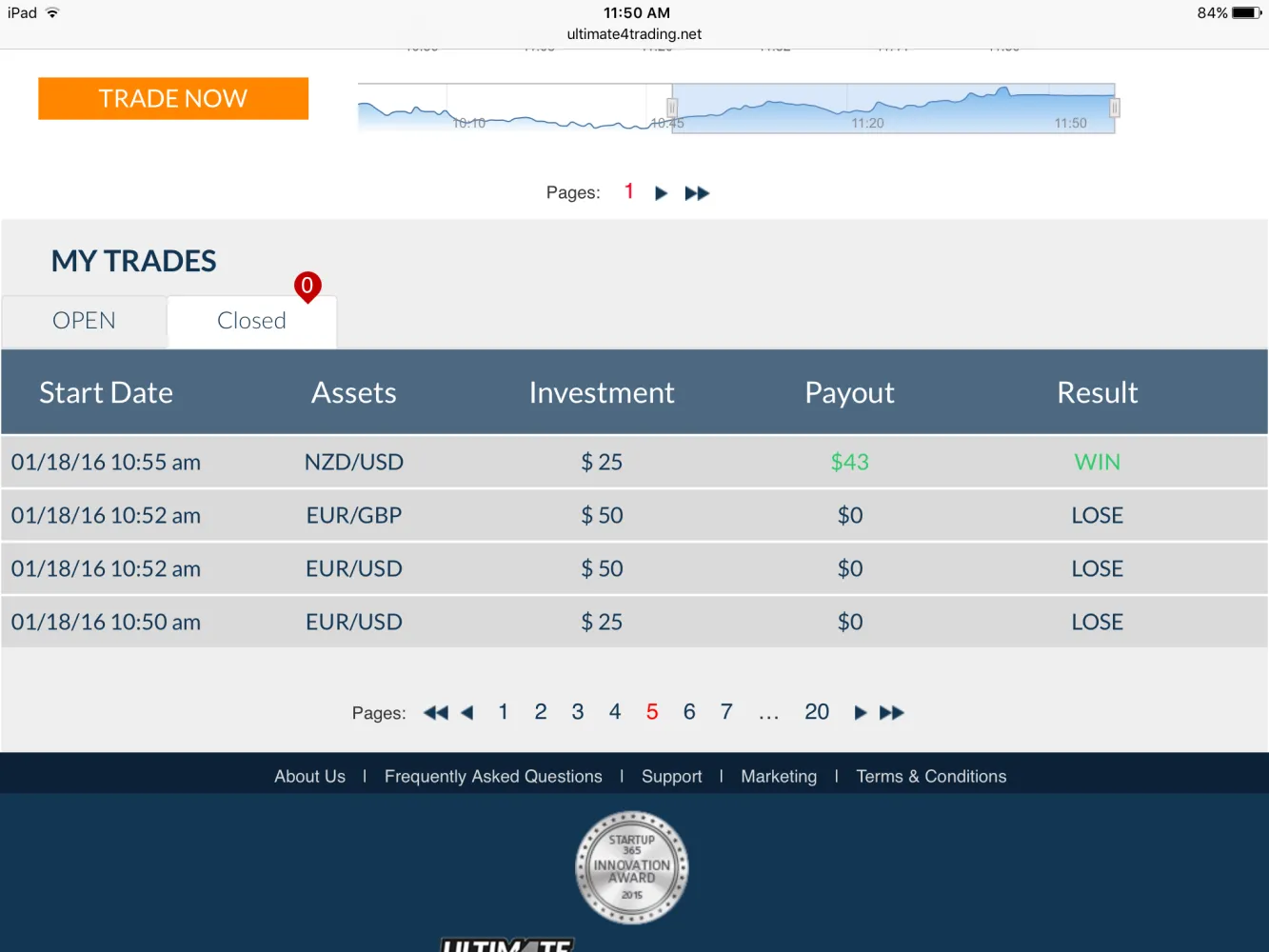Click right handle of chart range selector

point(1114,108)
